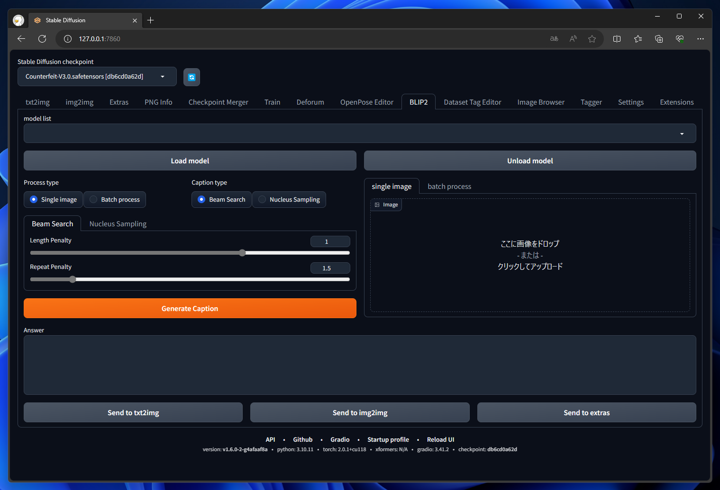Open collections icon
This screenshot has width=720, height=490.
659,39
